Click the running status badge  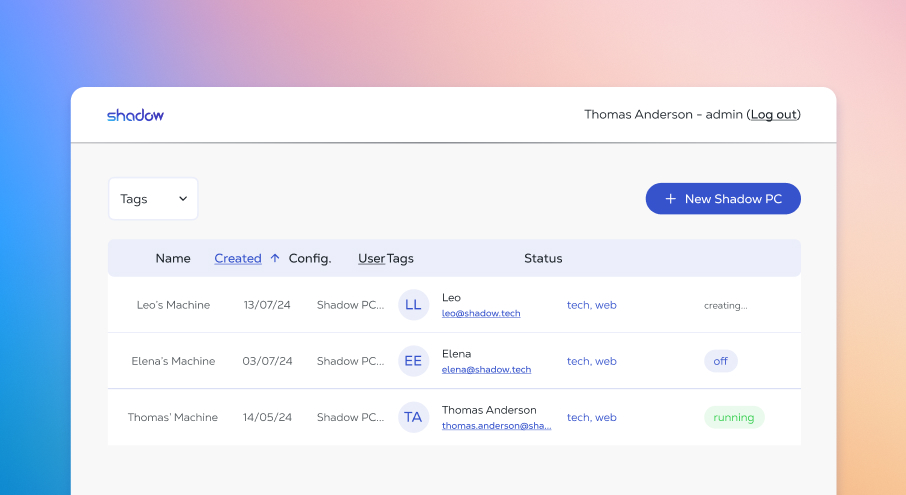click(x=733, y=417)
